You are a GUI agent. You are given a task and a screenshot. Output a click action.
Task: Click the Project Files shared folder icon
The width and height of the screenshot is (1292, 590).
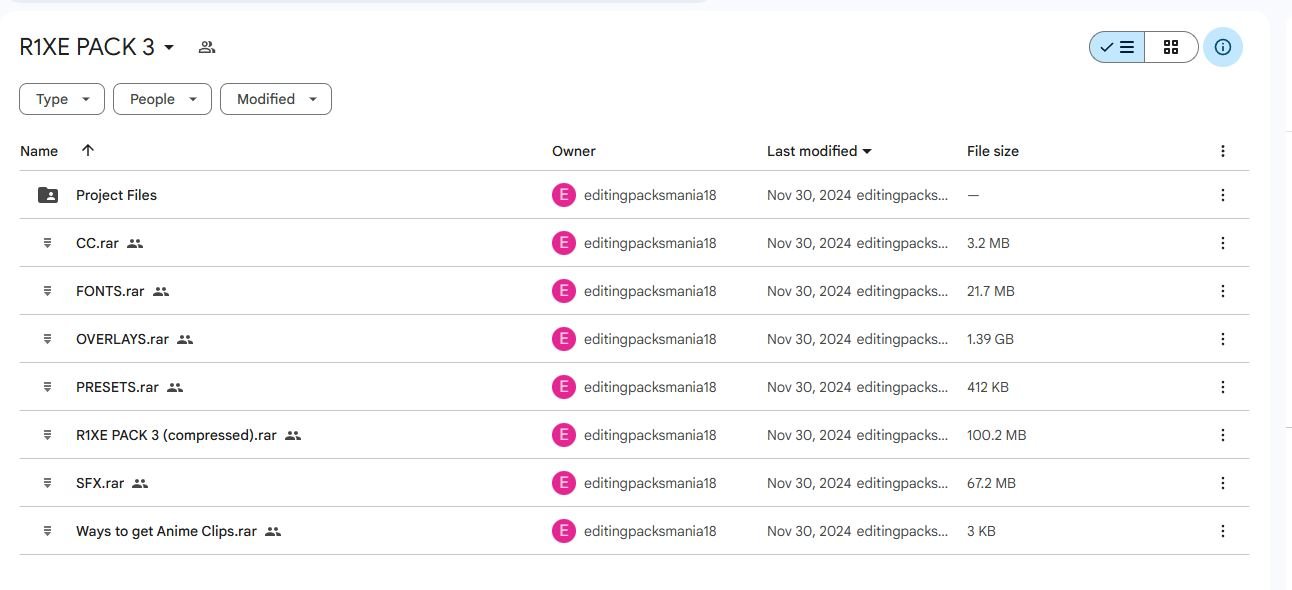pos(48,195)
